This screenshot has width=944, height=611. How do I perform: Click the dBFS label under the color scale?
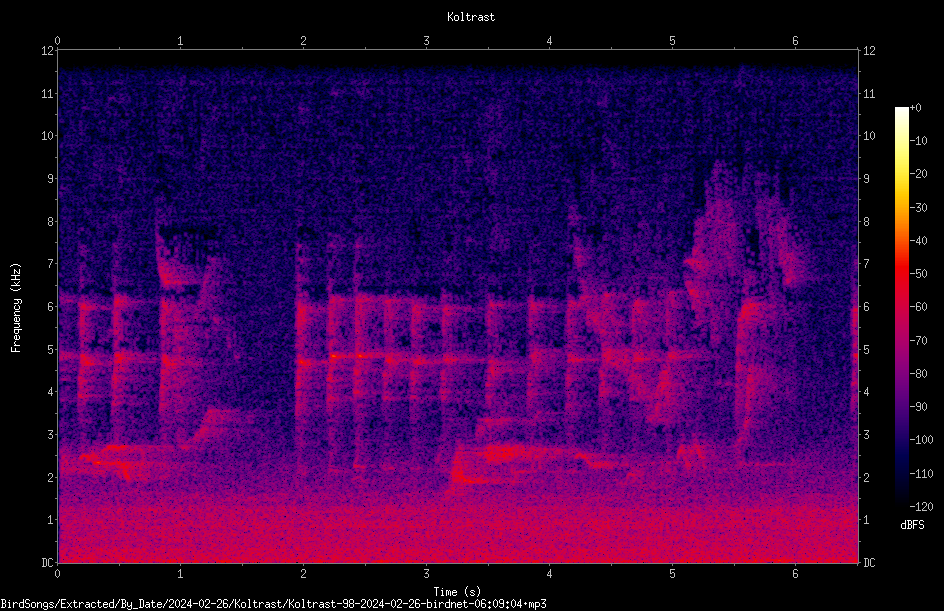(912, 525)
